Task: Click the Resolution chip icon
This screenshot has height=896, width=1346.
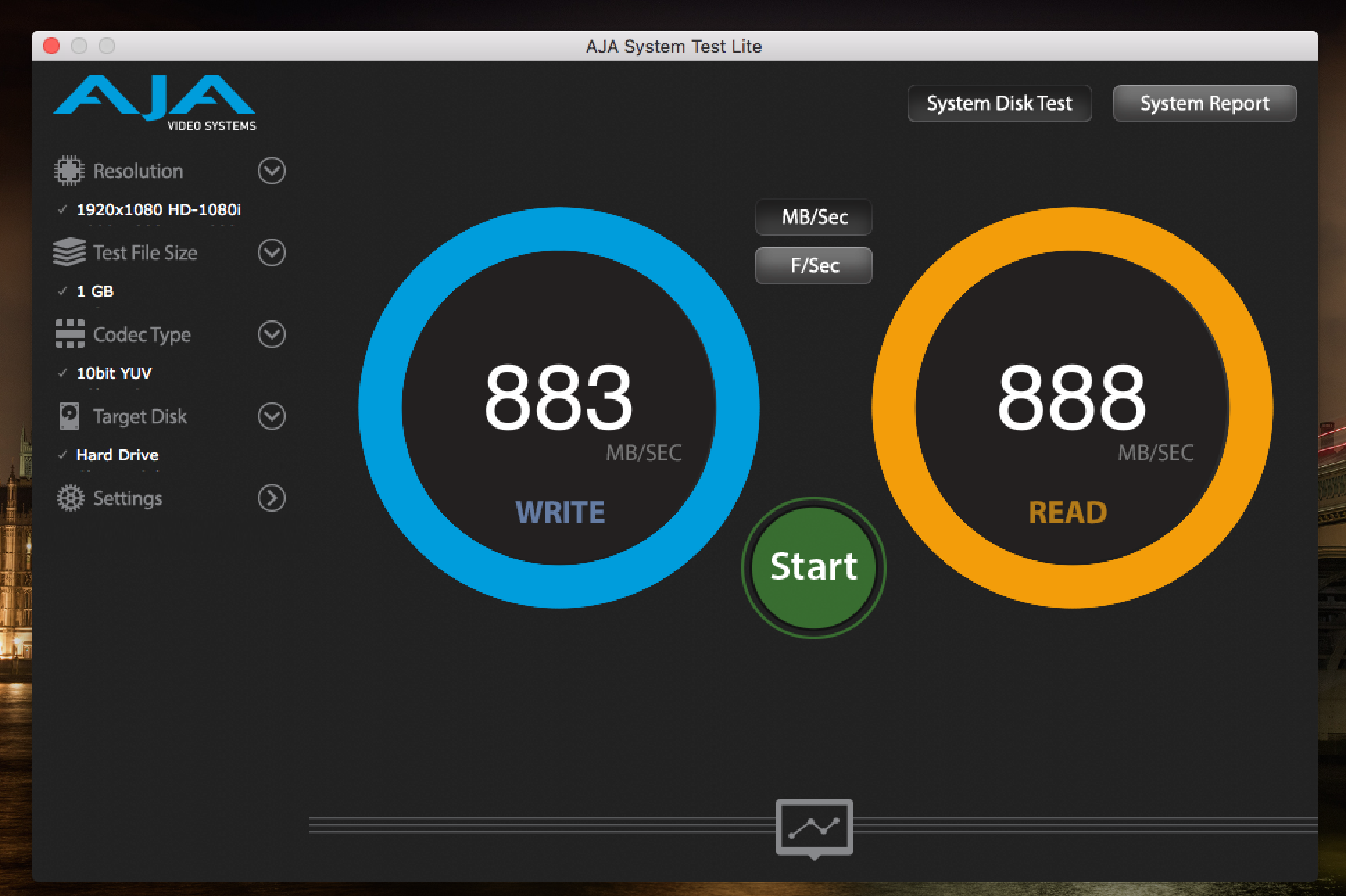Action: coord(69,171)
